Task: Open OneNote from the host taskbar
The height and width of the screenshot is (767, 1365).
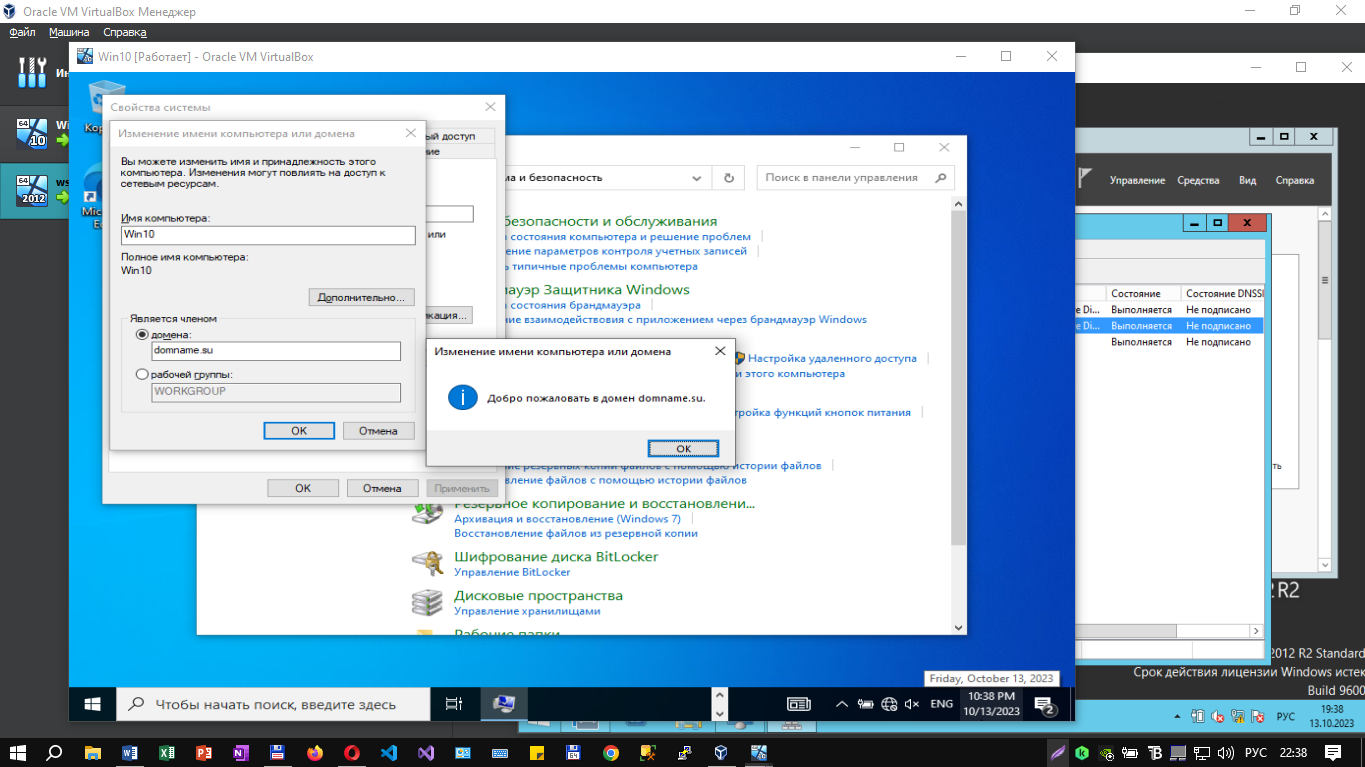Action: pyautogui.click(x=241, y=752)
